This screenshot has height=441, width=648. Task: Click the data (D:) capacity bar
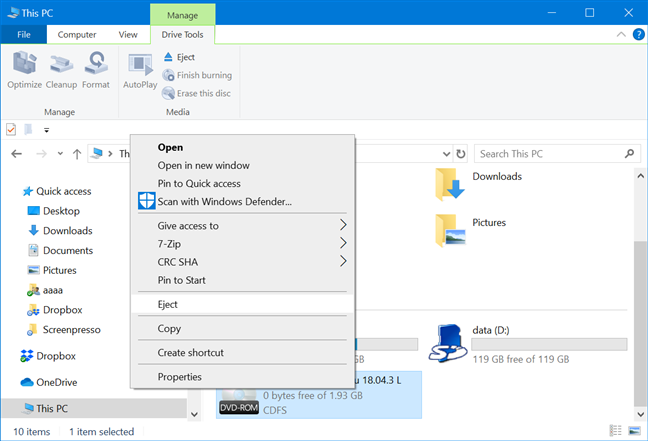pos(549,344)
